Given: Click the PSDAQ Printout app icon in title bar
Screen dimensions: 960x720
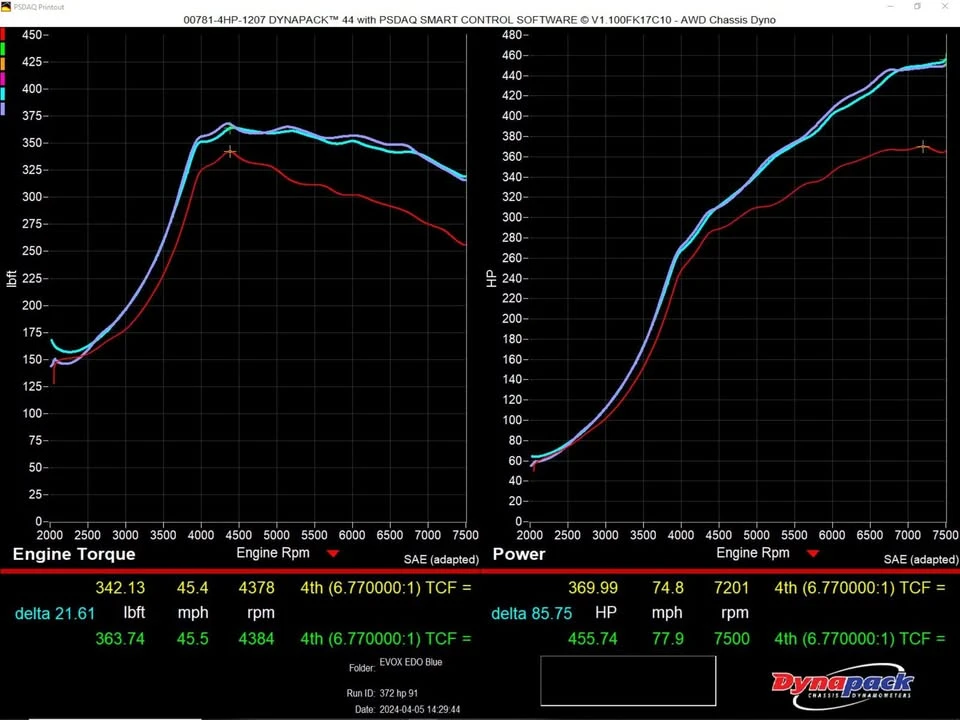Looking at the screenshot, I should [6, 7].
